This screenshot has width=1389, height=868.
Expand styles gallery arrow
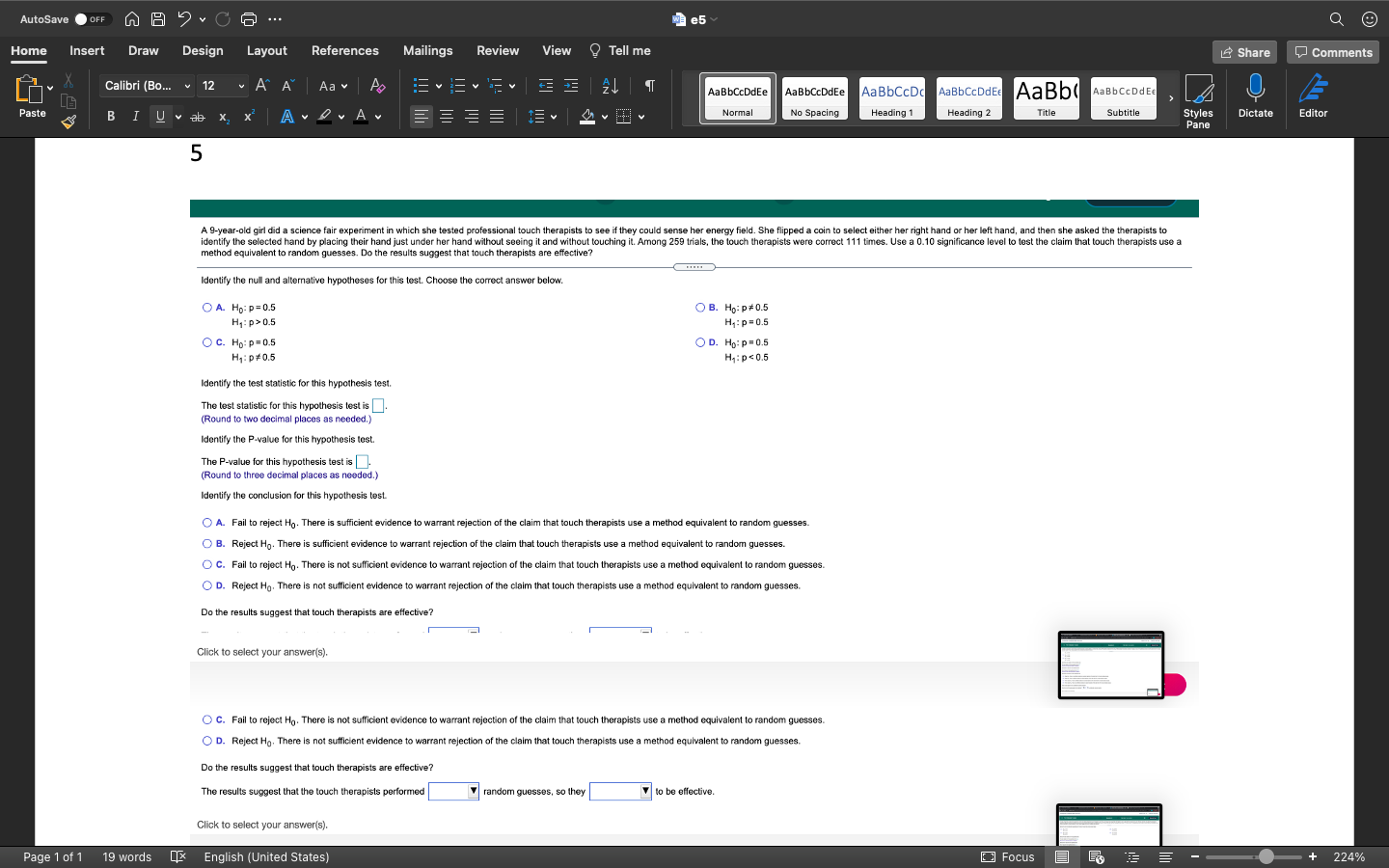[x=1171, y=97]
